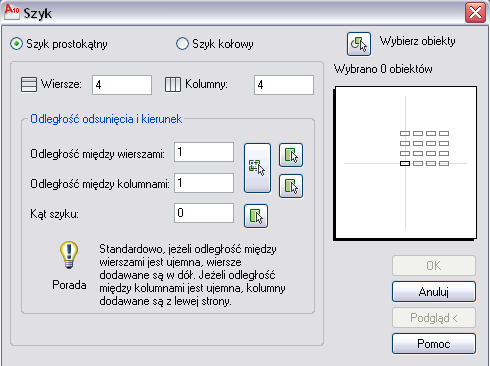Image resolution: width=490 pixels, height=366 pixels.
Task: Open help with the Pomoc button
Action: [434, 344]
